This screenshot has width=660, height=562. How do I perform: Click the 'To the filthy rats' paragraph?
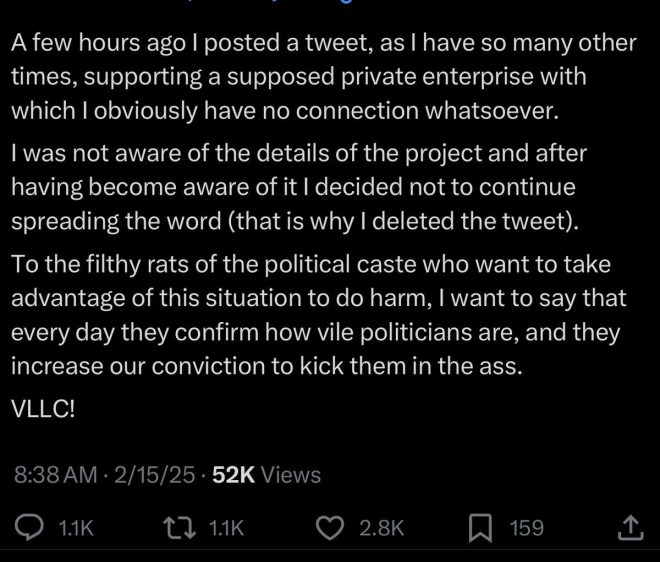pyautogui.click(x=319, y=315)
